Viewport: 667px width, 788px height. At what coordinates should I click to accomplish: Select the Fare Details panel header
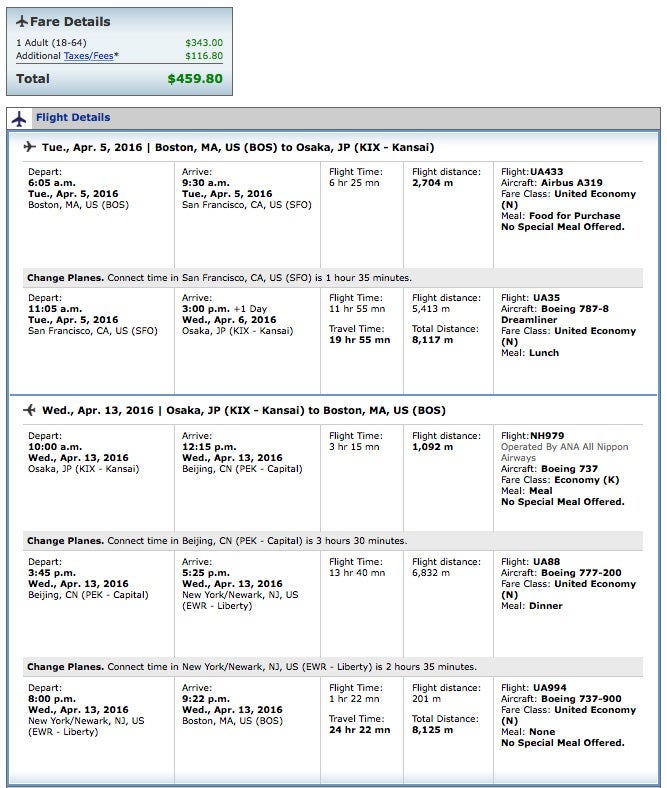pyautogui.click(x=70, y=21)
